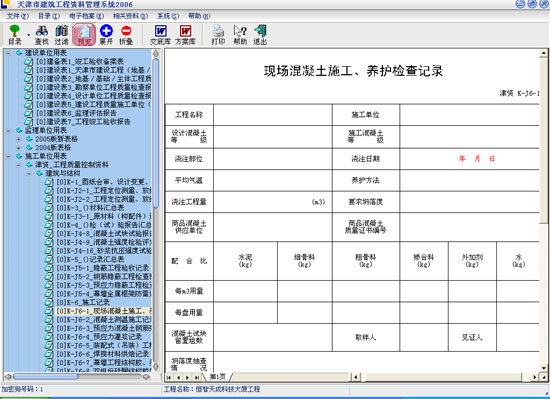Select tree item K-6_施工记录
The width and height of the screenshot is (550, 399).
pyautogui.click(x=83, y=302)
